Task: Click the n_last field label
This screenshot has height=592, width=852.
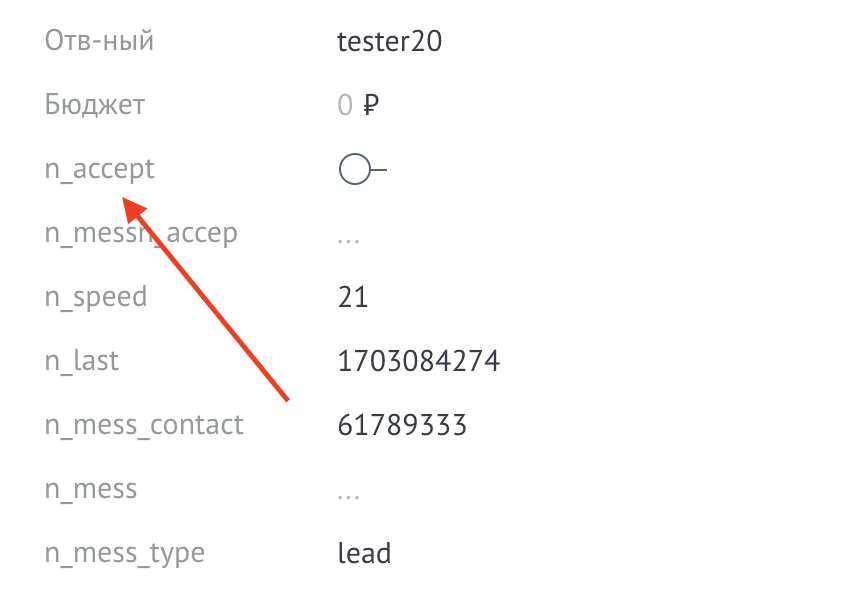Action: tap(82, 361)
